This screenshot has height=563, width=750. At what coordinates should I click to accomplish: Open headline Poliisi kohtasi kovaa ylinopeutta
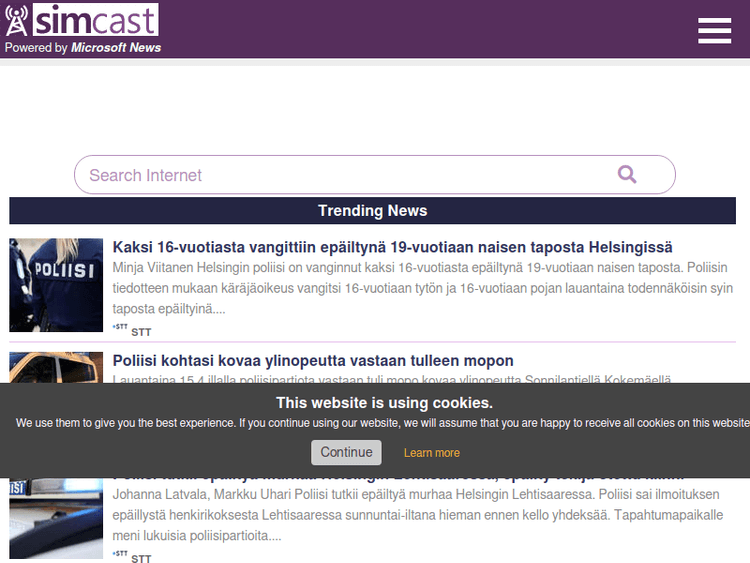[x=313, y=360]
